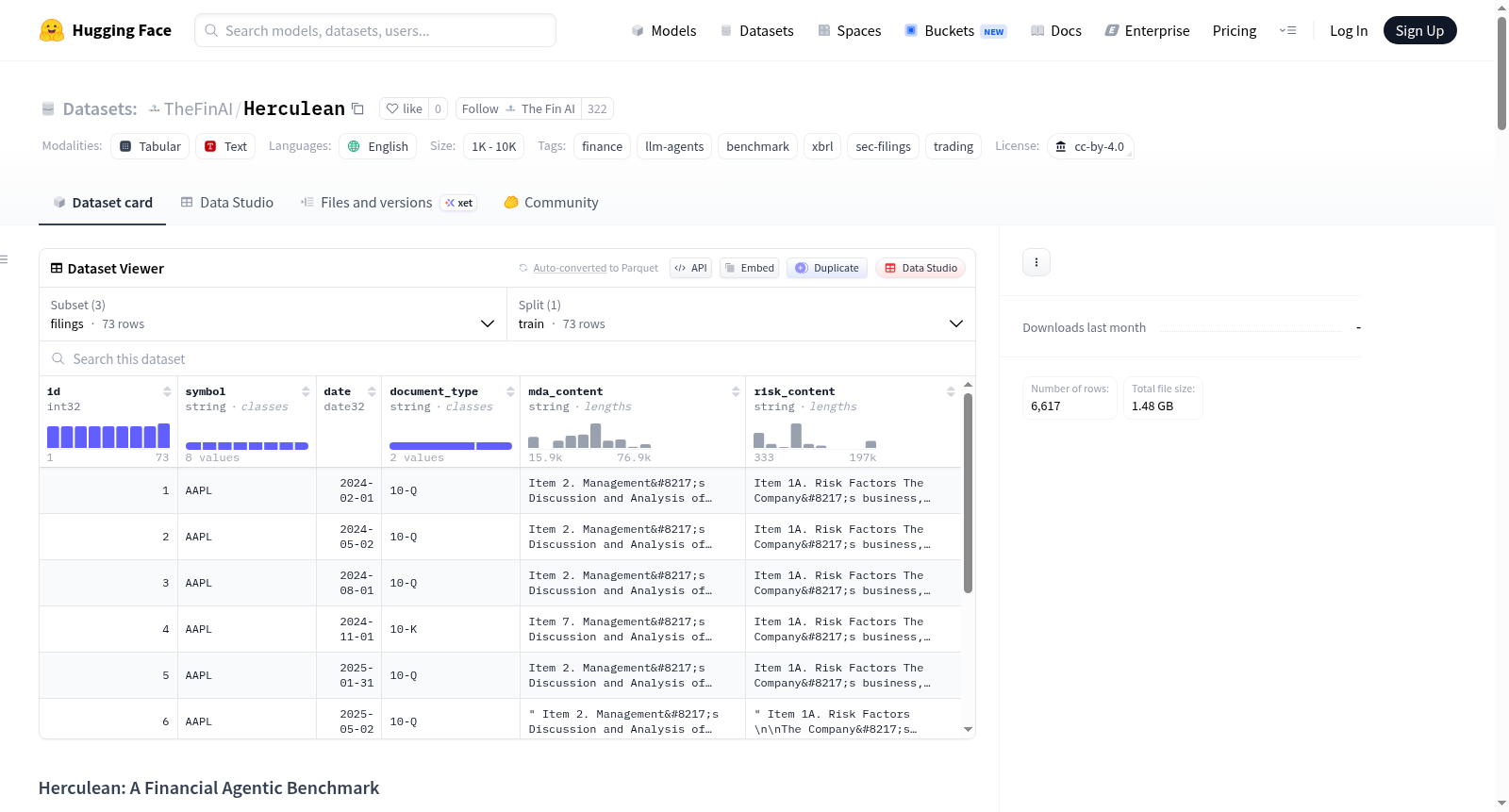
Task: Open Buckets section
Action: click(955, 30)
